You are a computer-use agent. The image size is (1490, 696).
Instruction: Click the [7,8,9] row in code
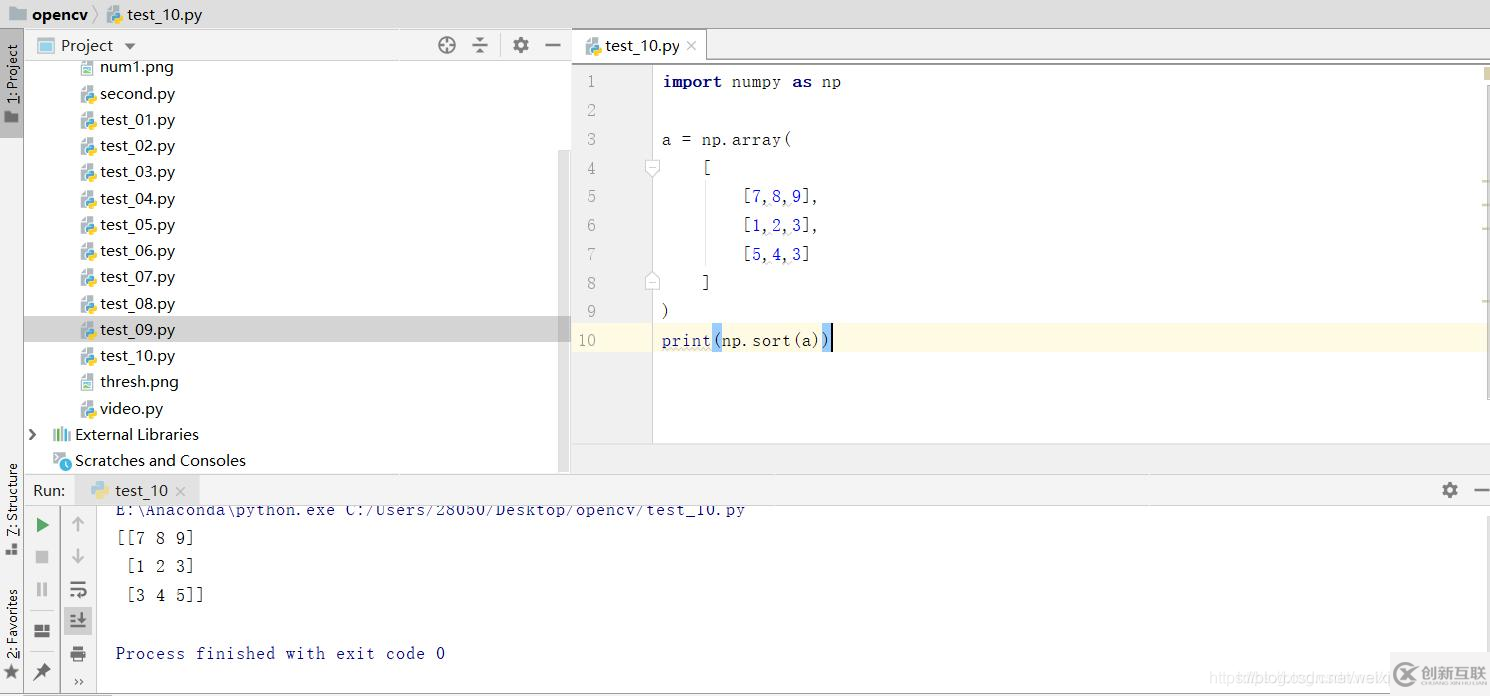780,196
